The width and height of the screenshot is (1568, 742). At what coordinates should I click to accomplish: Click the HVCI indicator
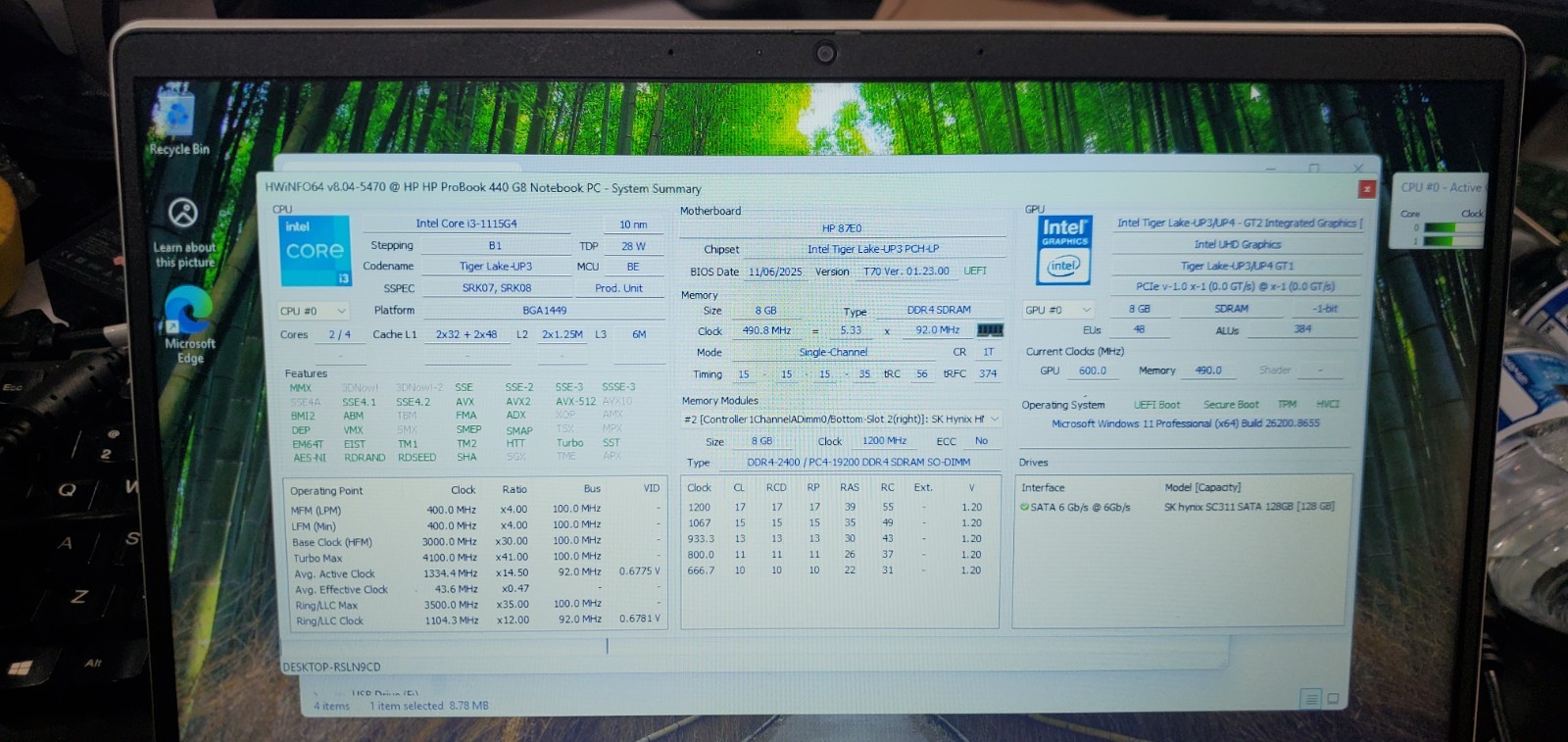pos(1328,404)
